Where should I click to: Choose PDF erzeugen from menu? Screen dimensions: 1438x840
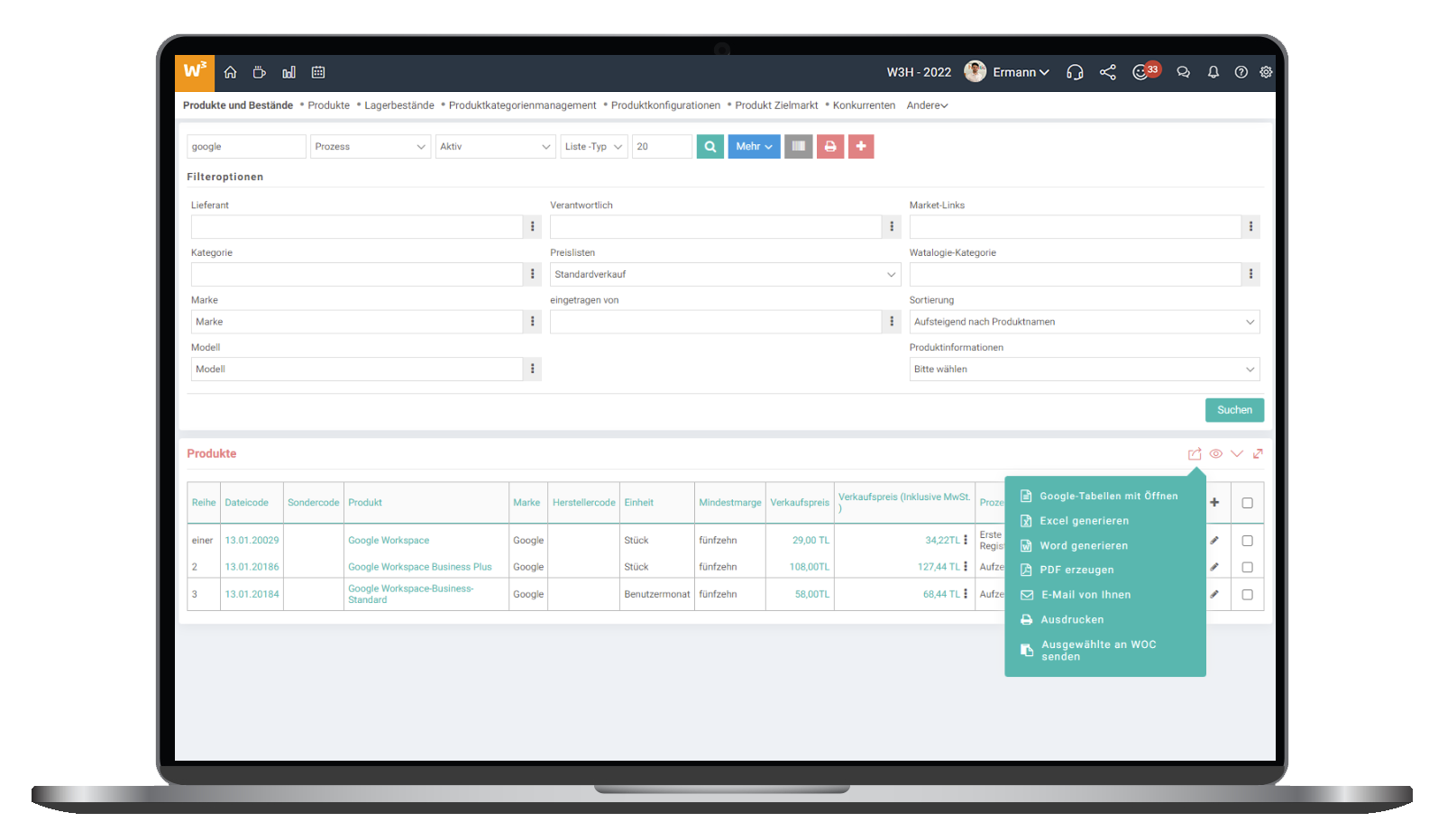(x=1076, y=570)
